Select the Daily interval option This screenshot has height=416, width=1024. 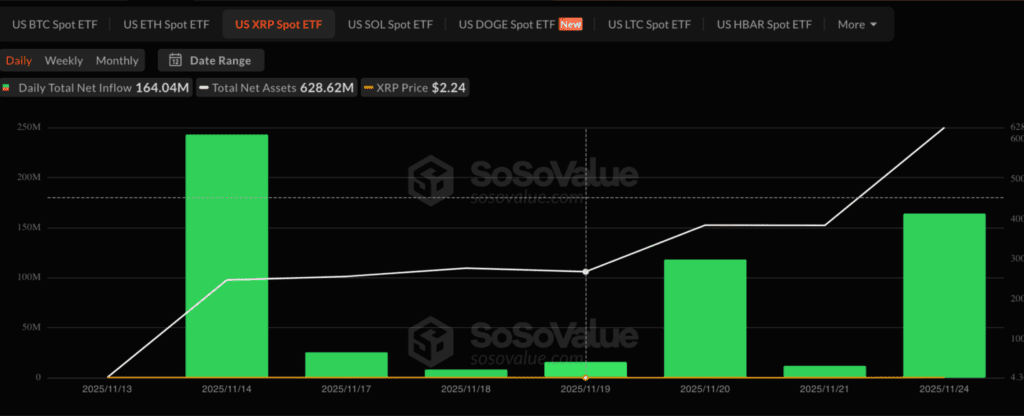pos(19,60)
